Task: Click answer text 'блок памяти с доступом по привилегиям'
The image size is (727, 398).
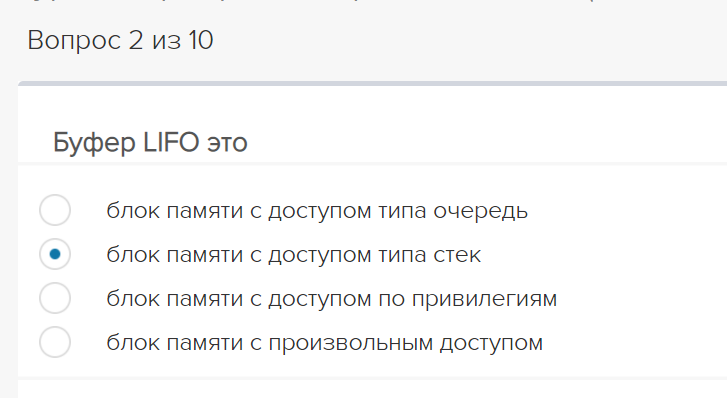Action: coord(332,299)
